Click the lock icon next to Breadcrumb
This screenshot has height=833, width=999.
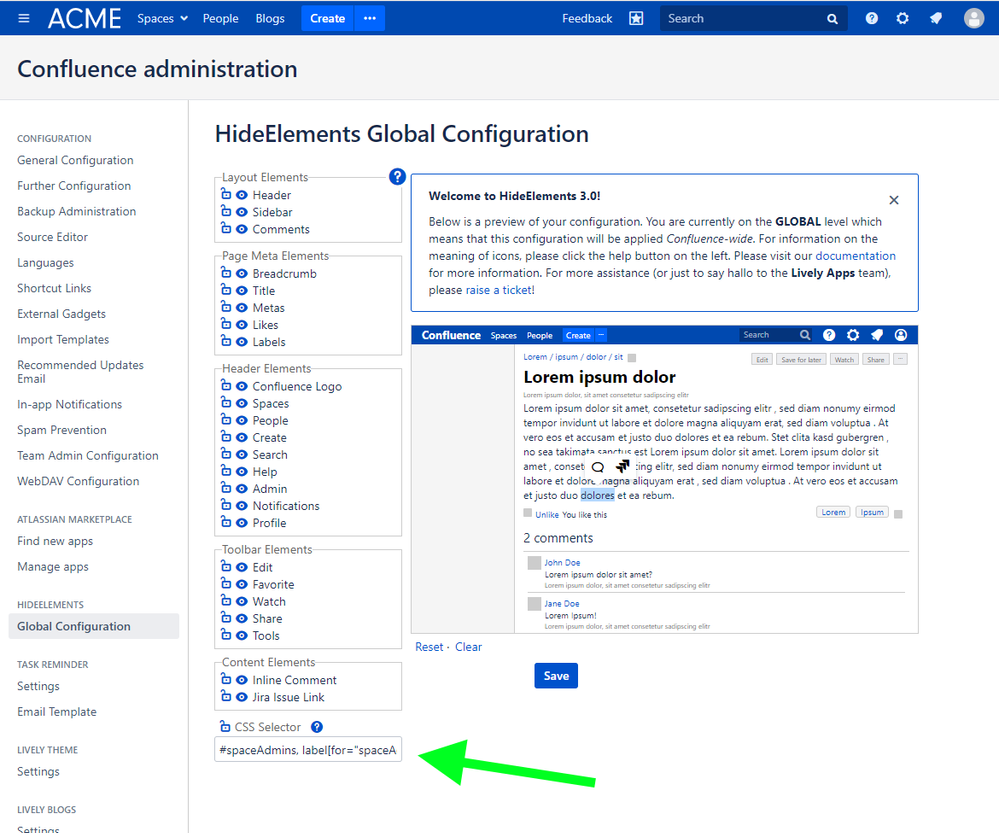click(226, 273)
